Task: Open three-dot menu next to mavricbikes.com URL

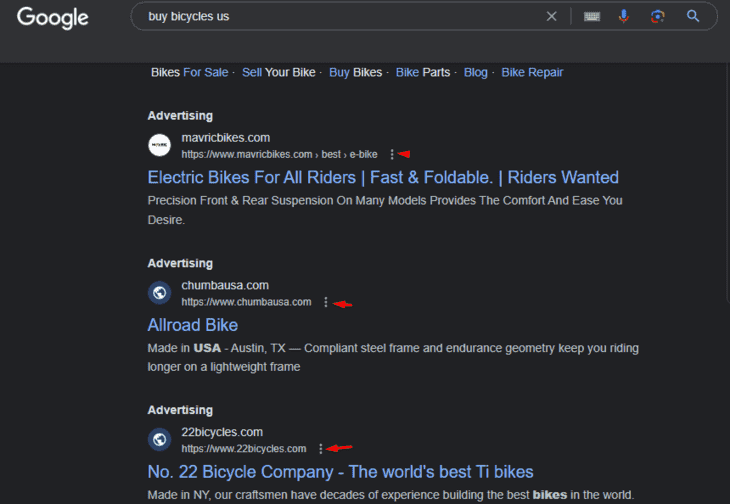Action: click(x=392, y=154)
